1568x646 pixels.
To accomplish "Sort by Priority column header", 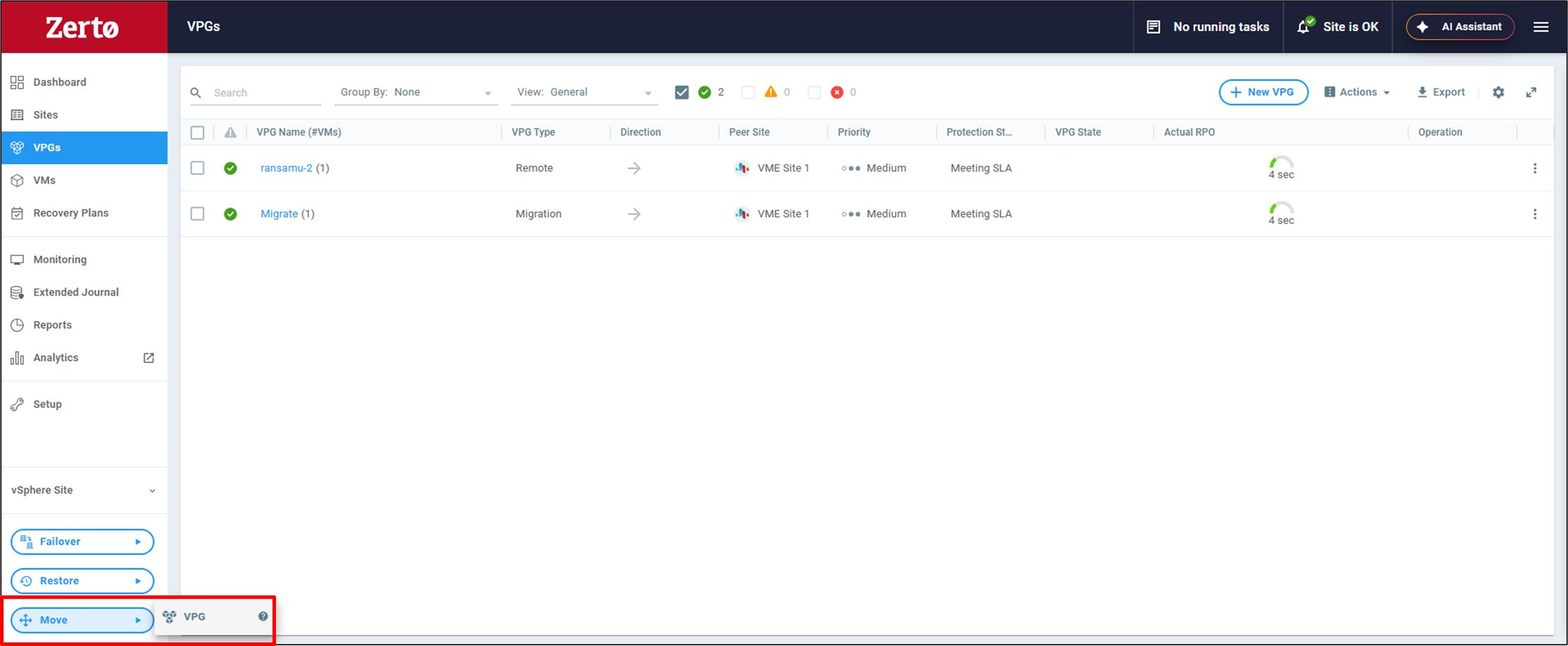I will (854, 133).
